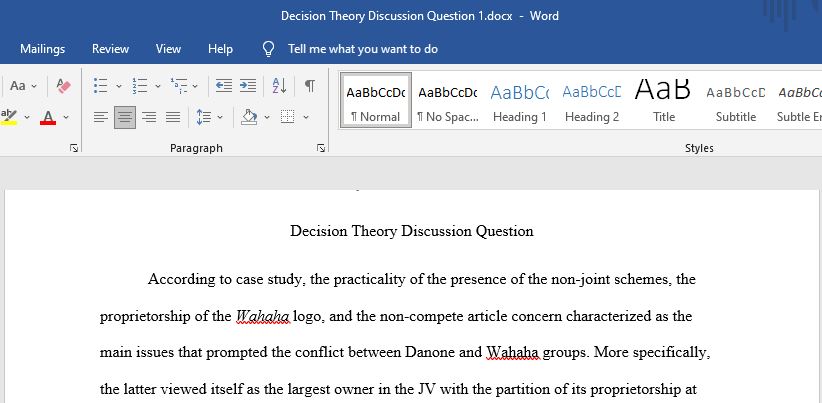Apply the Normal style
This screenshot has height=403, width=822.
click(376, 101)
